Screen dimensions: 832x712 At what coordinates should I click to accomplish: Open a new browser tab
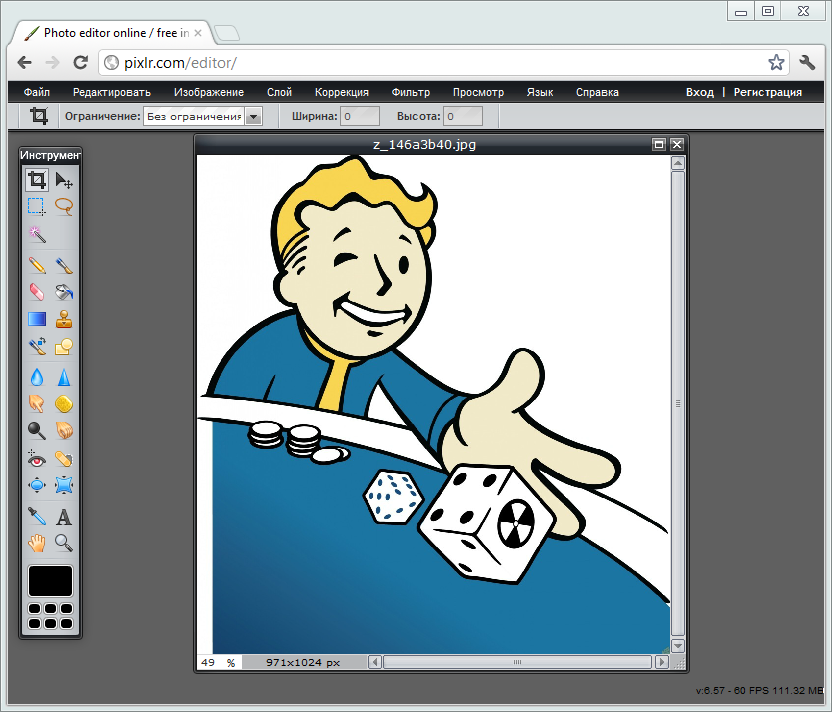coord(227,33)
